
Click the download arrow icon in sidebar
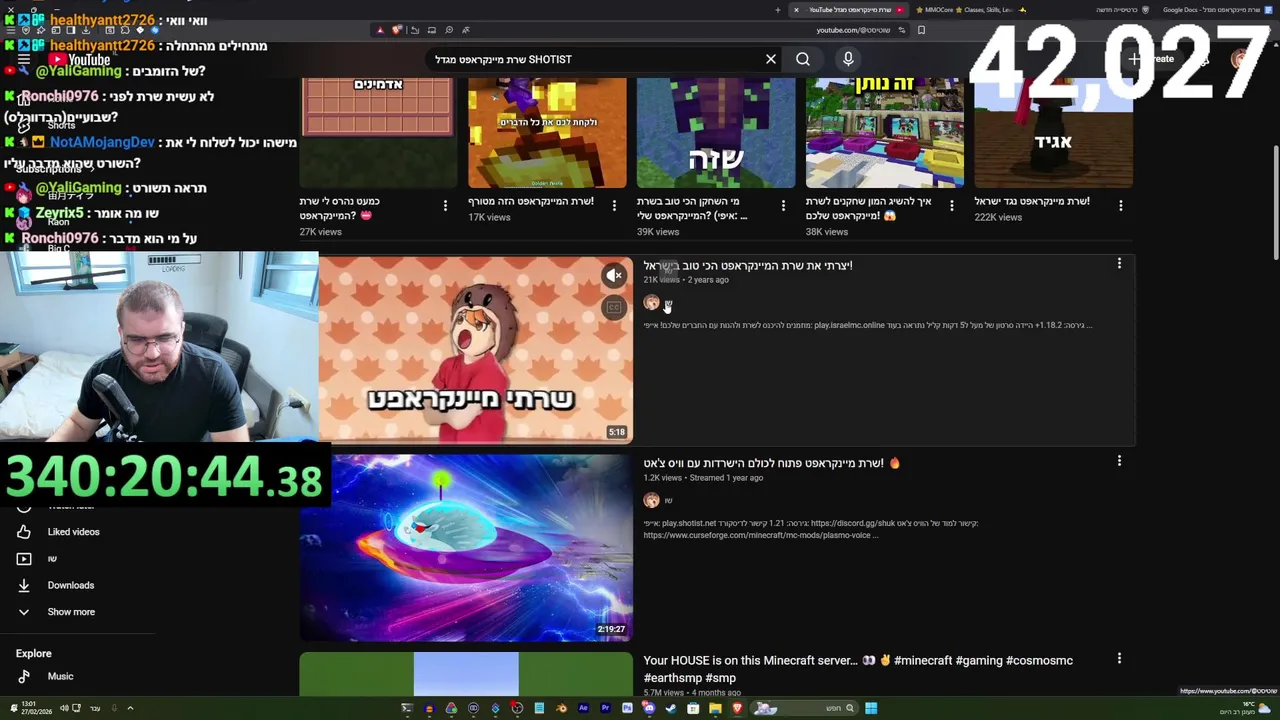(x=24, y=585)
